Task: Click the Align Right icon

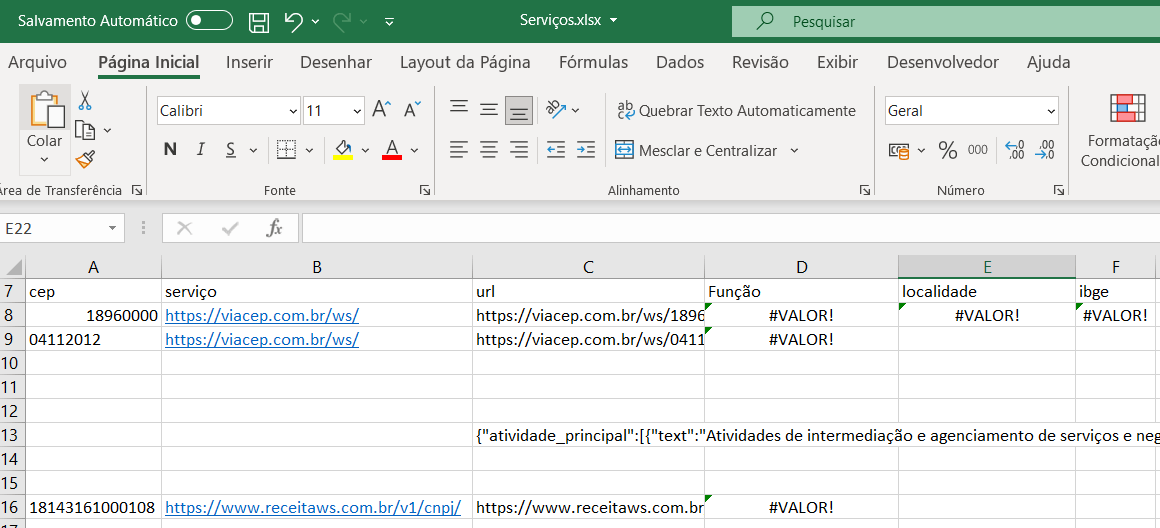Action: pyautogui.click(x=519, y=150)
